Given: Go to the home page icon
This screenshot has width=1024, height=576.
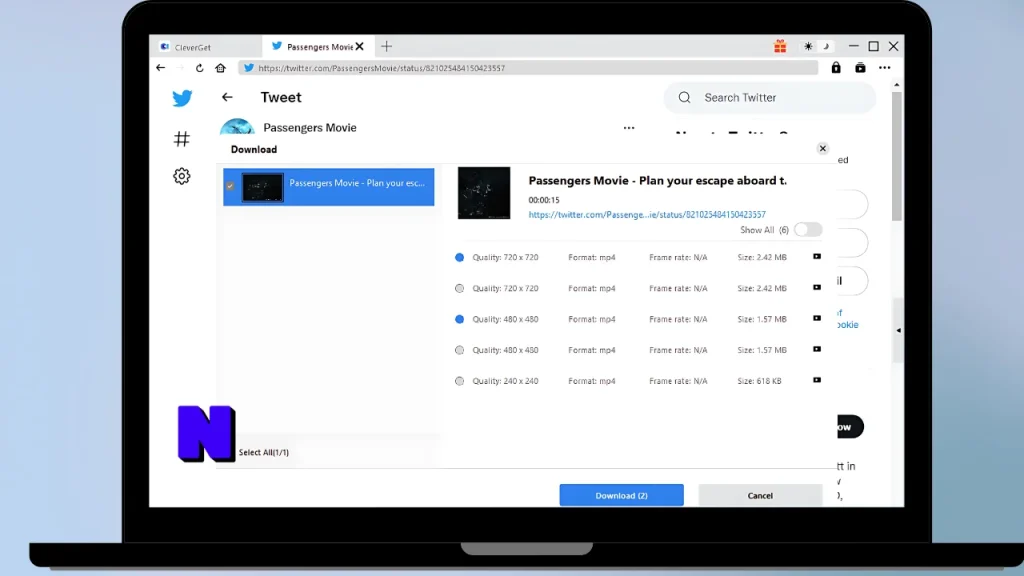Looking at the screenshot, I should coord(220,68).
